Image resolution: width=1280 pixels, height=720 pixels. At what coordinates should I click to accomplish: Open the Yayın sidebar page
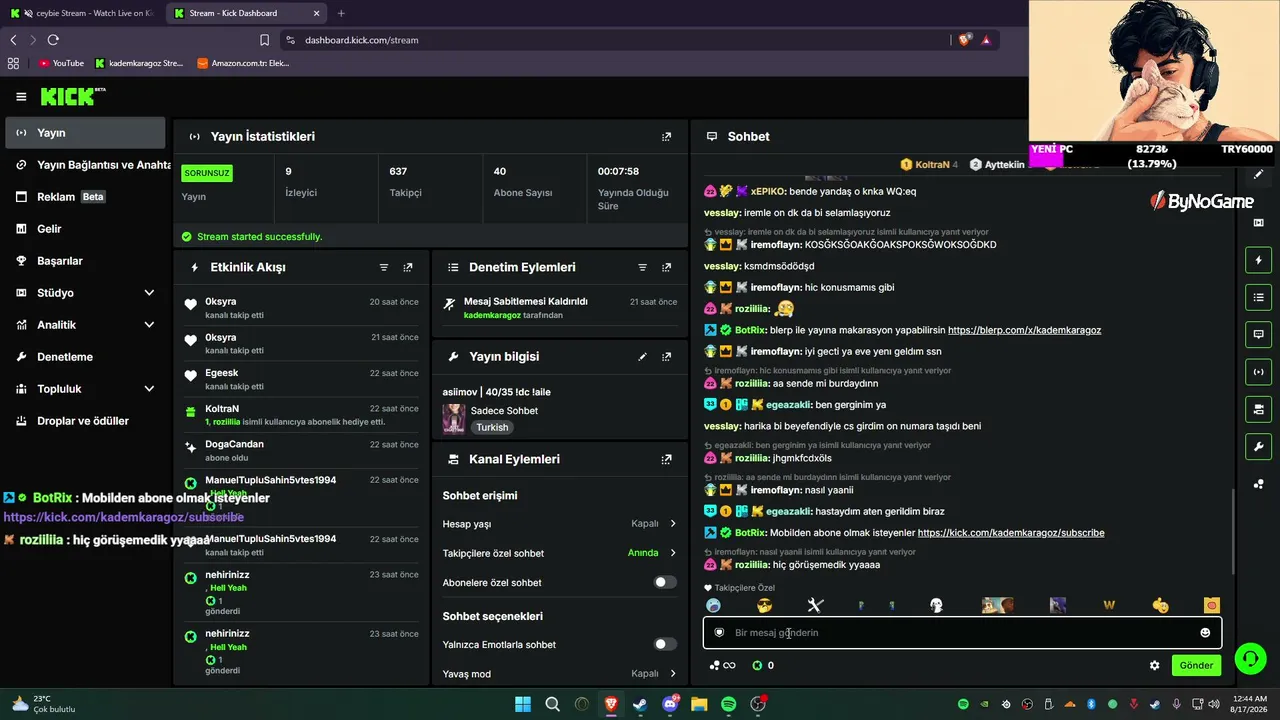tap(85, 133)
